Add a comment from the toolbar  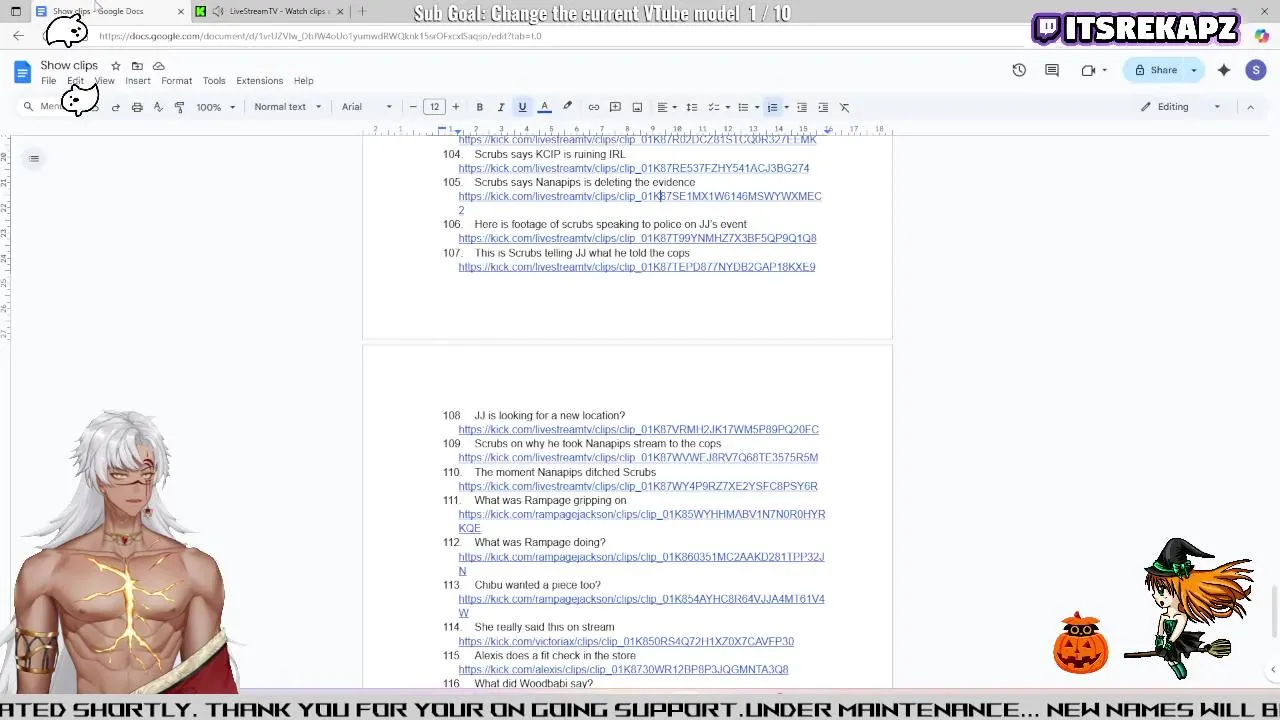615,107
